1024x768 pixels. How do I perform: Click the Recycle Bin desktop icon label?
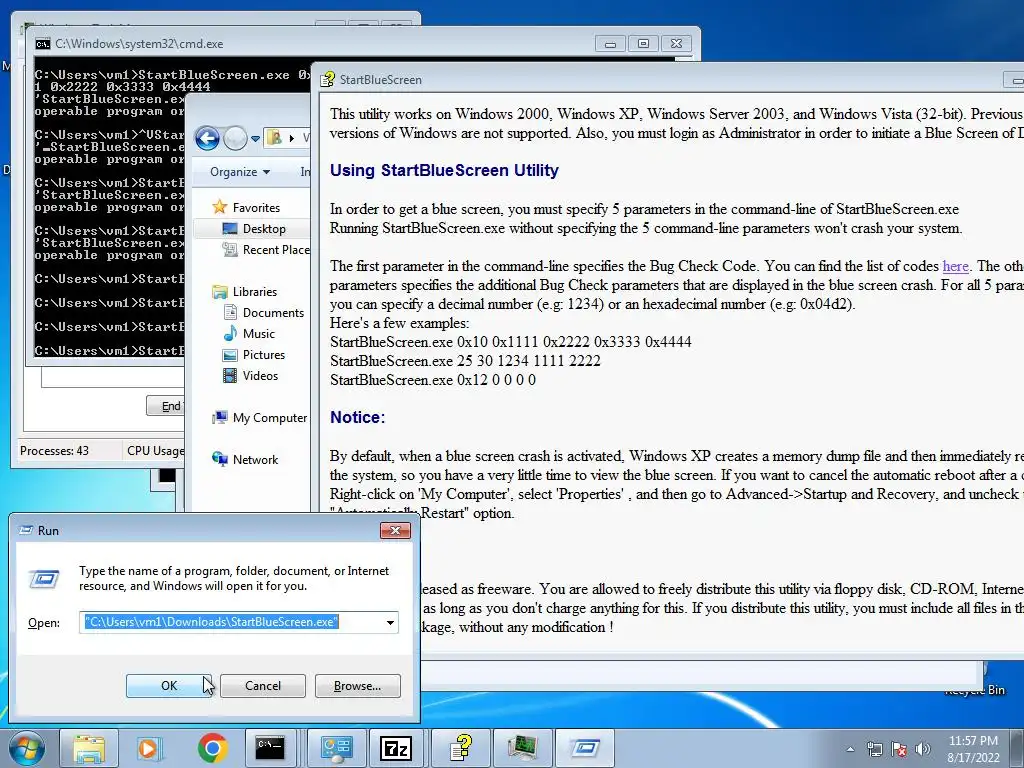974,690
